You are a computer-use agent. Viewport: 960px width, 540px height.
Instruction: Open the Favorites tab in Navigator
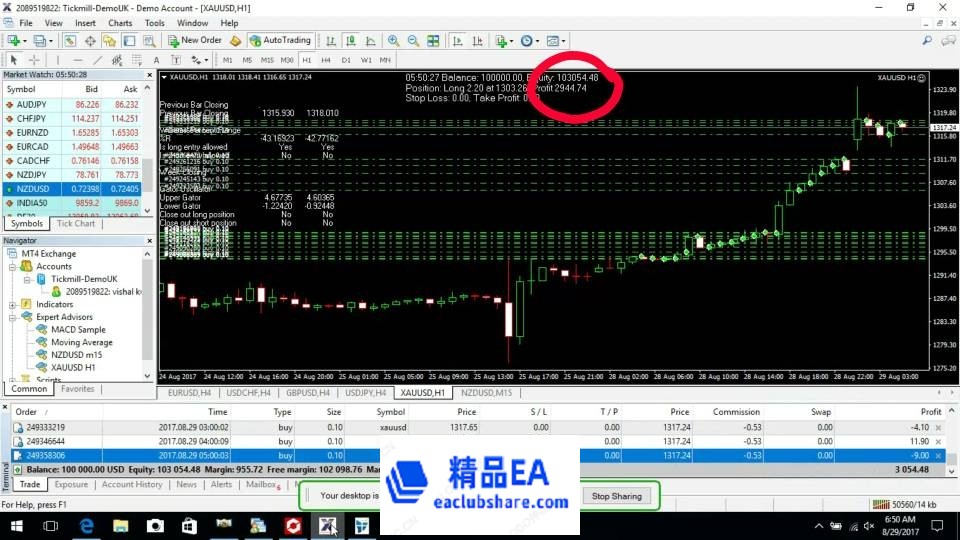(x=78, y=389)
